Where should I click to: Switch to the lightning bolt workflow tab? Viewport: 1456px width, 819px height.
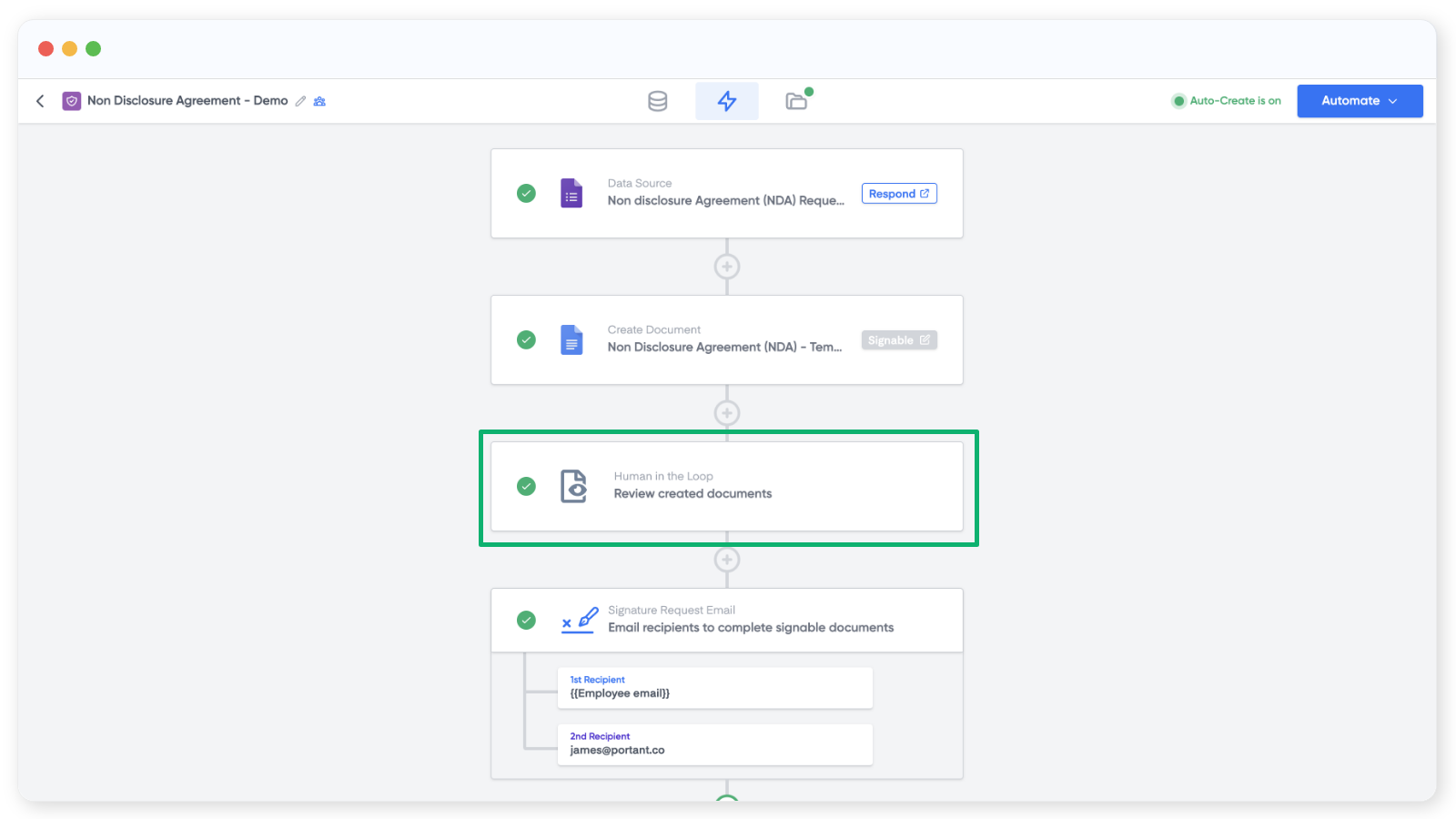(x=727, y=101)
